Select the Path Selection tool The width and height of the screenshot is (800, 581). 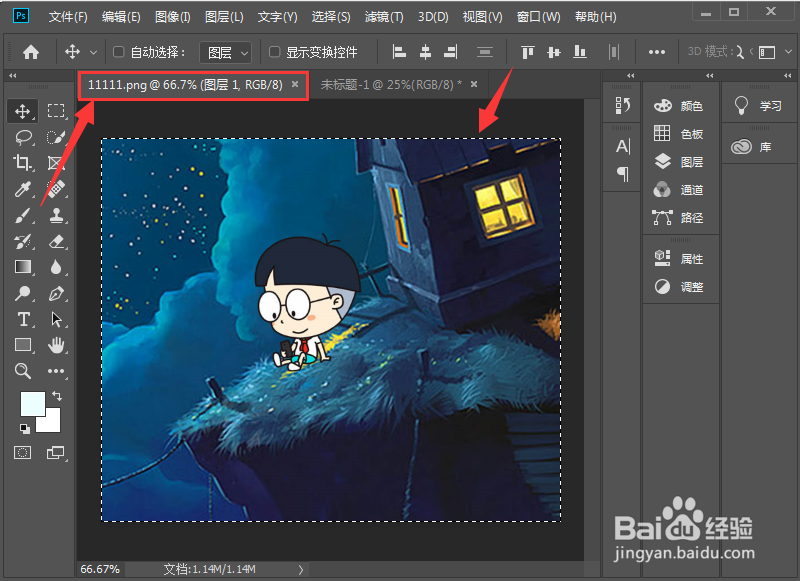56,319
